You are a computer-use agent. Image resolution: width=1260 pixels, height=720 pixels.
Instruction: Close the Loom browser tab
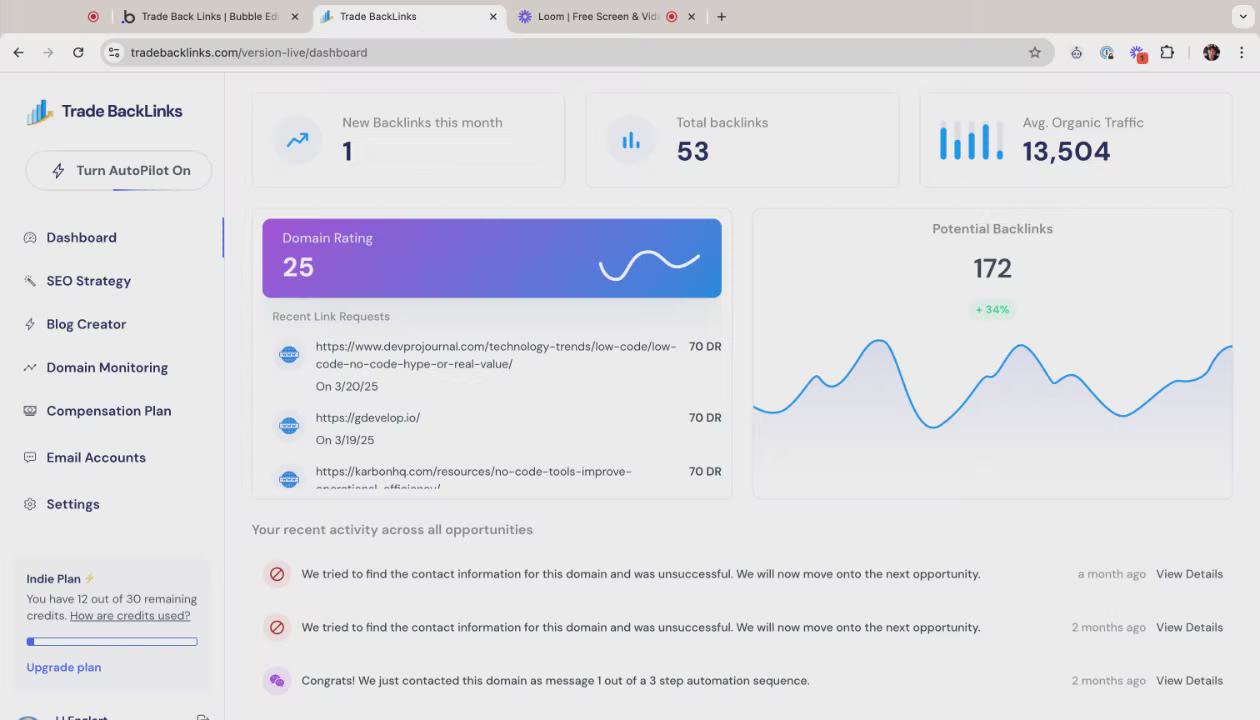(691, 17)
